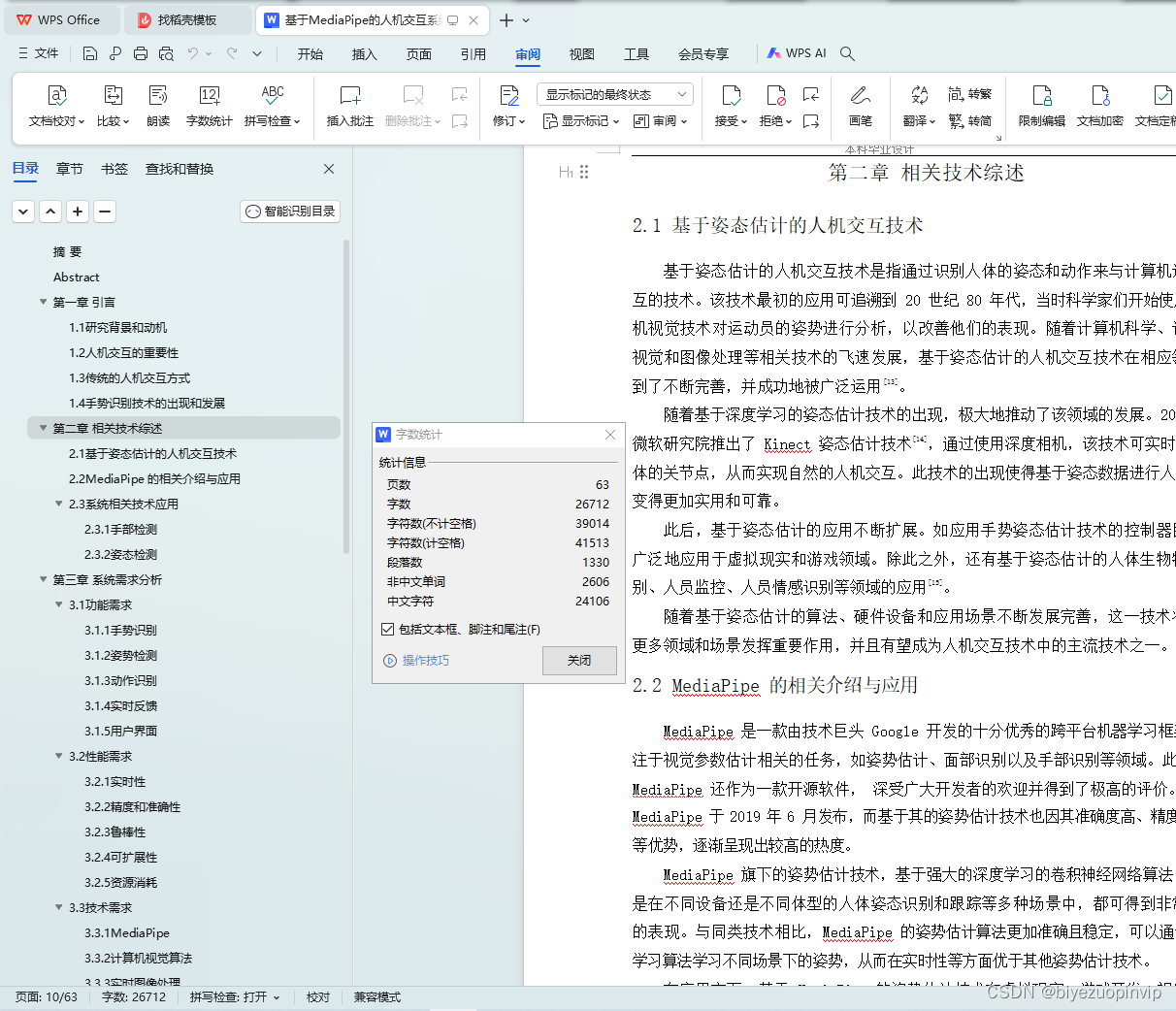The width and height of the screenshot is (1176, 1011).
Task: Switch to the 引用 ribbon tab
Action: [474, 54]
